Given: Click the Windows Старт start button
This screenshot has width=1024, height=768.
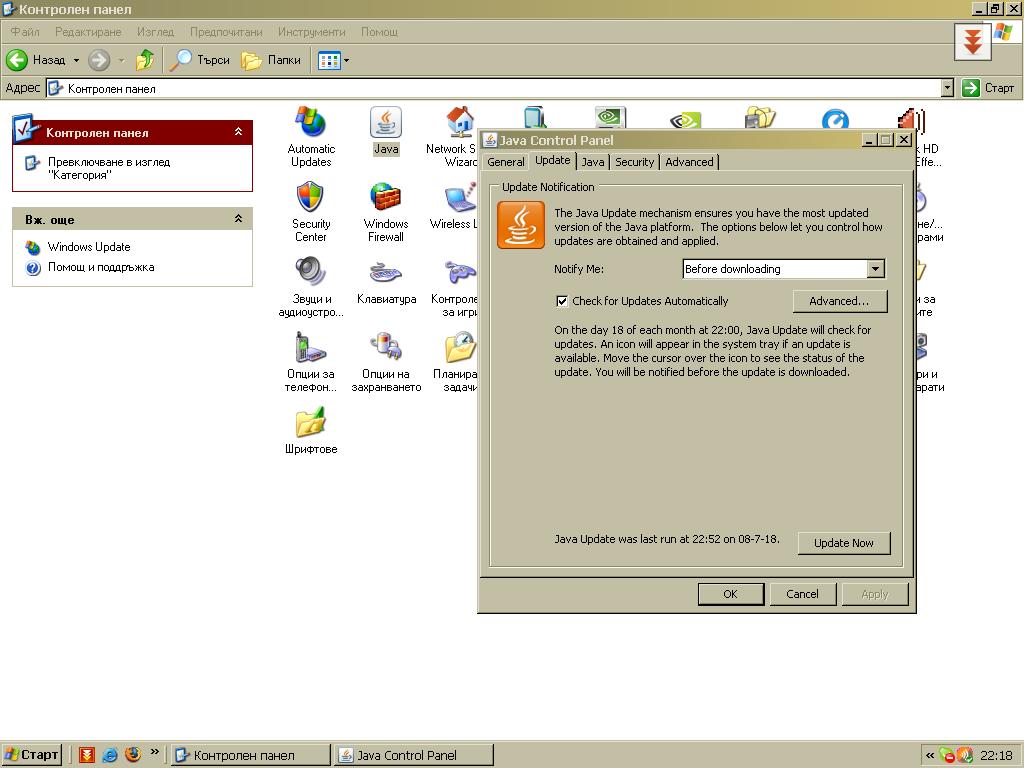Looking at the screenshot, I should pyautogui.click(x=32, y=755).
